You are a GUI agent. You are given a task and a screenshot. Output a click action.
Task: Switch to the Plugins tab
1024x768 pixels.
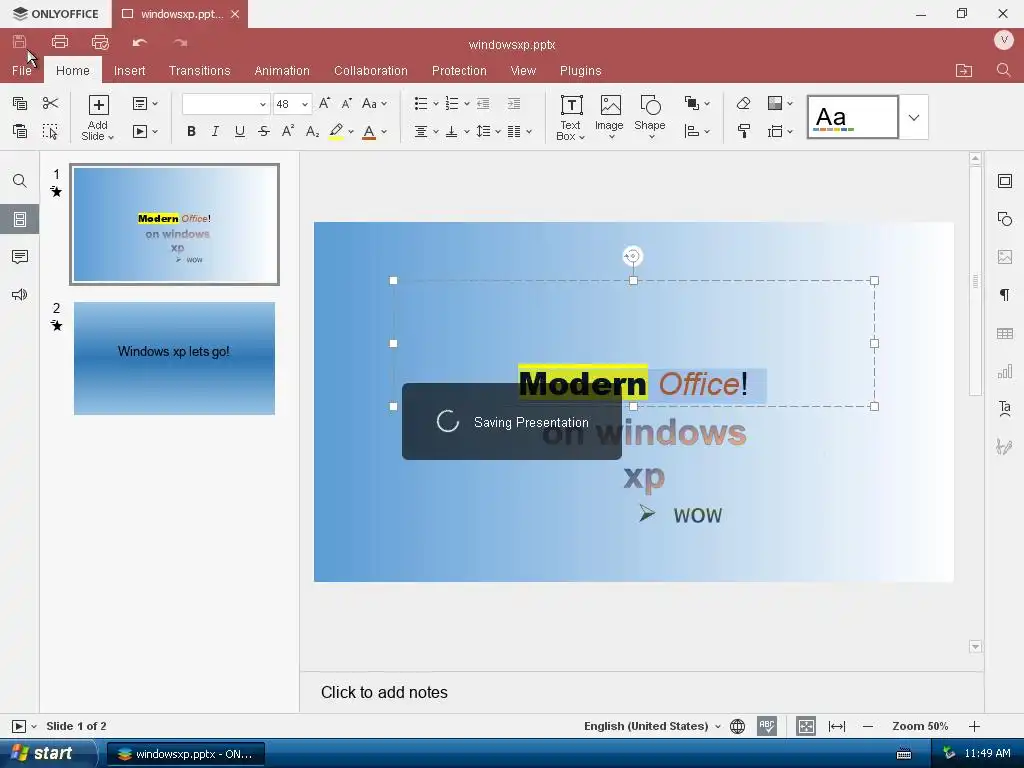pos(580,71)
